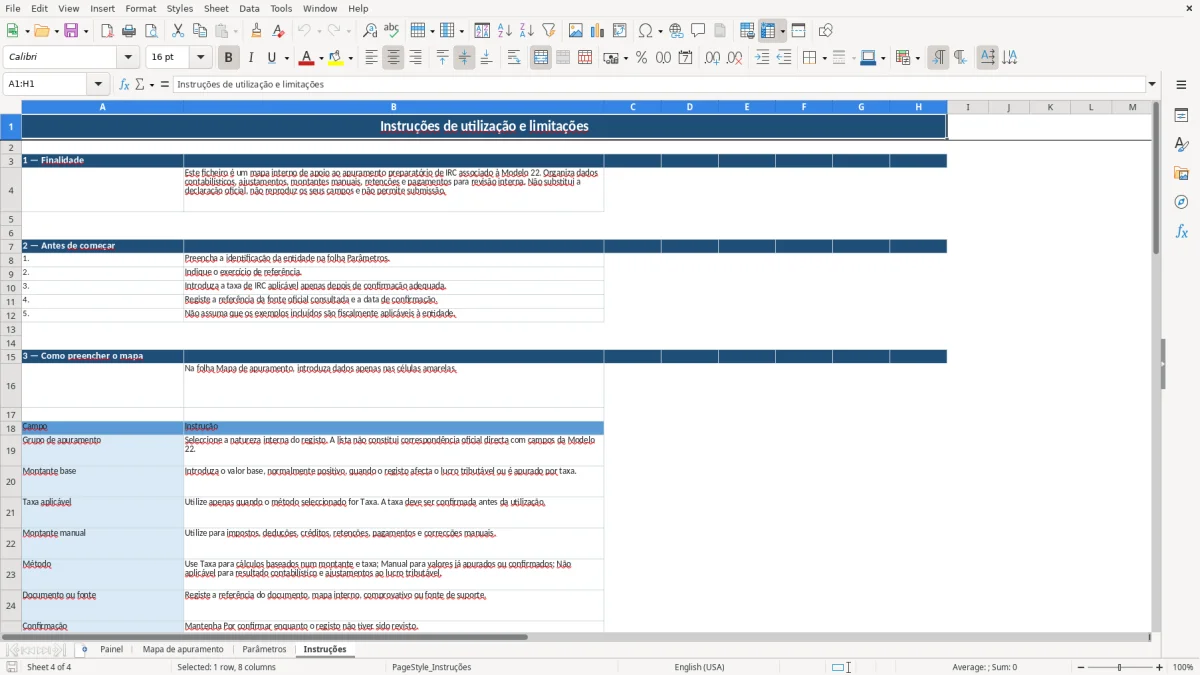Screen dimensions: 1200x675
Task: Open Freeze Rows and Columns dropdown
Action: point(783,31)
